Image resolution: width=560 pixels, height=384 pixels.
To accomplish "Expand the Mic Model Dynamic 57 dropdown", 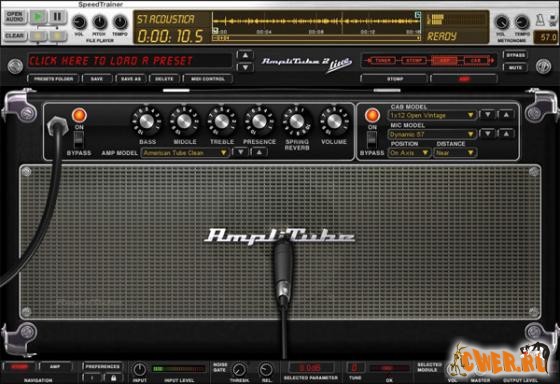I will coord(431,134).
